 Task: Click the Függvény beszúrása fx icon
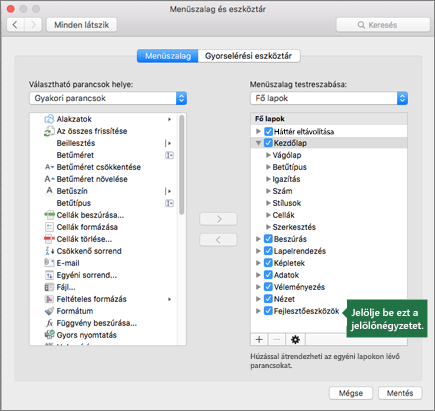point(49,323)
